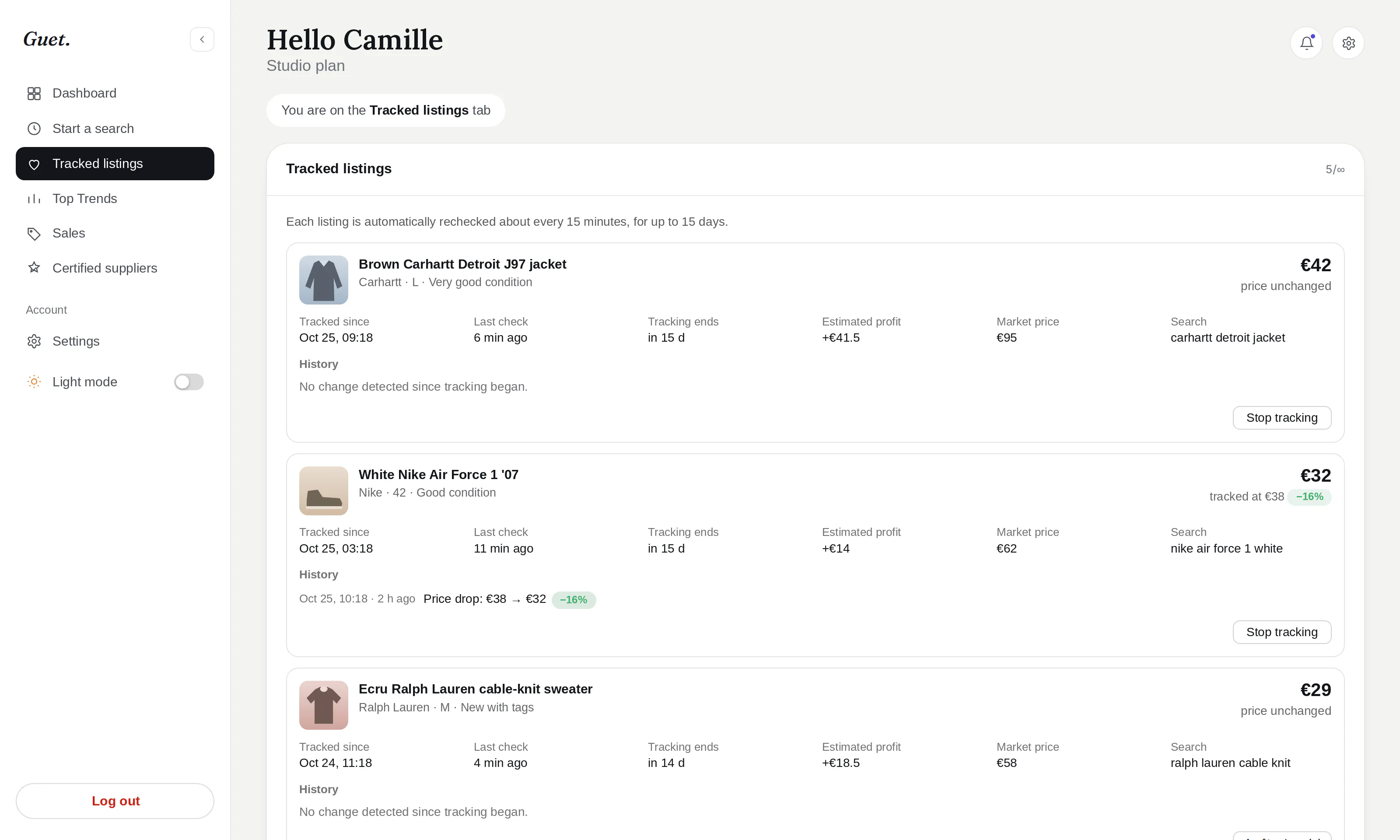Screen dimensions: 1400x840
Task: Click the Guet logo
Action: click(x=46, y=39)
